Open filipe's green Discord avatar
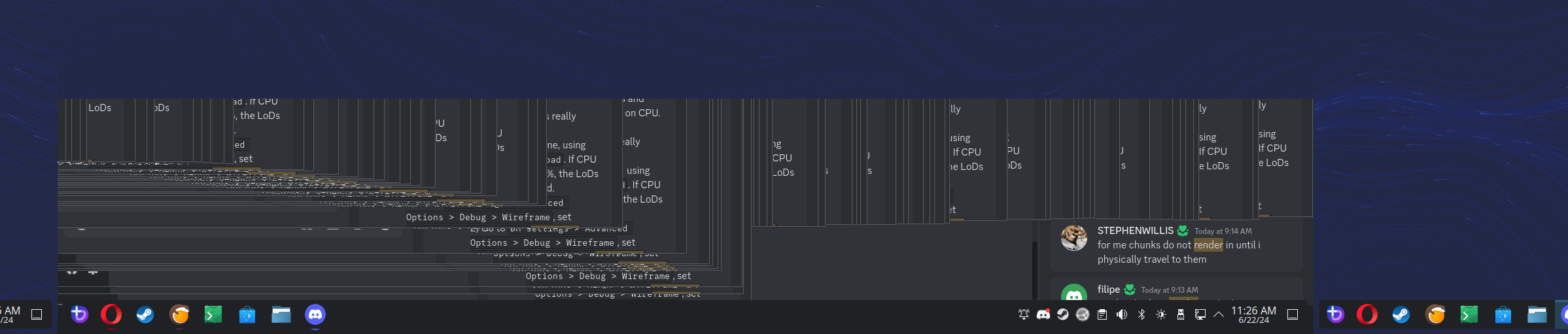The image size is (1568, 334). [1074, 292]
